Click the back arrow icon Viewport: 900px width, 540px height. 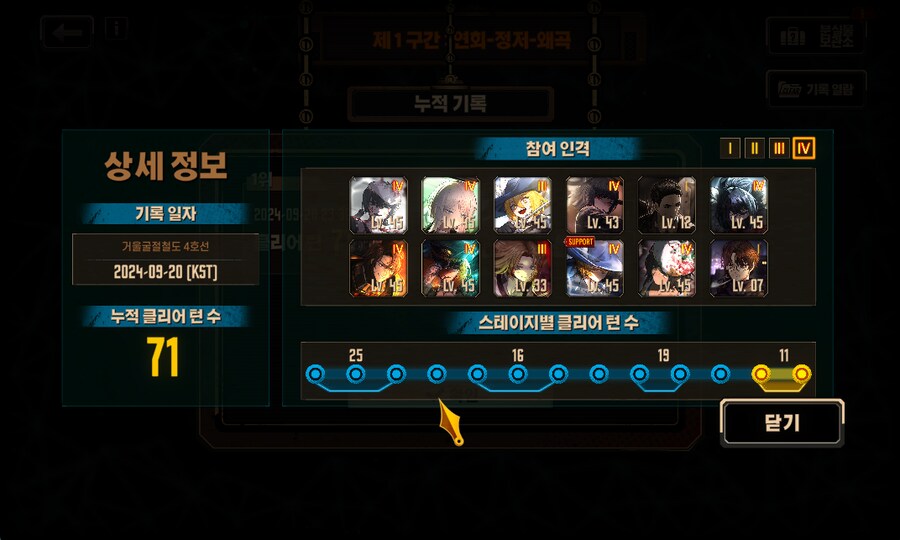pos(67,32)
